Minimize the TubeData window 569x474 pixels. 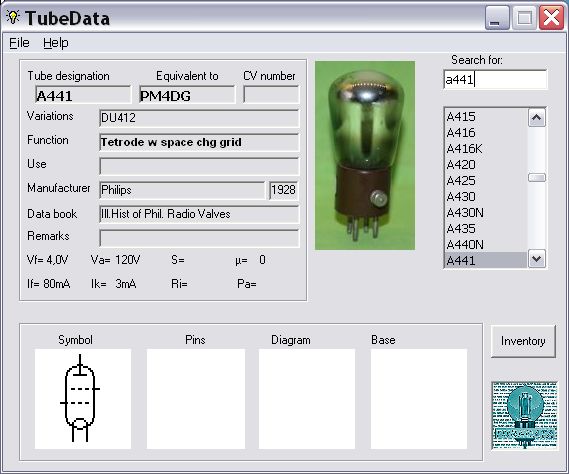coord(497,17)
